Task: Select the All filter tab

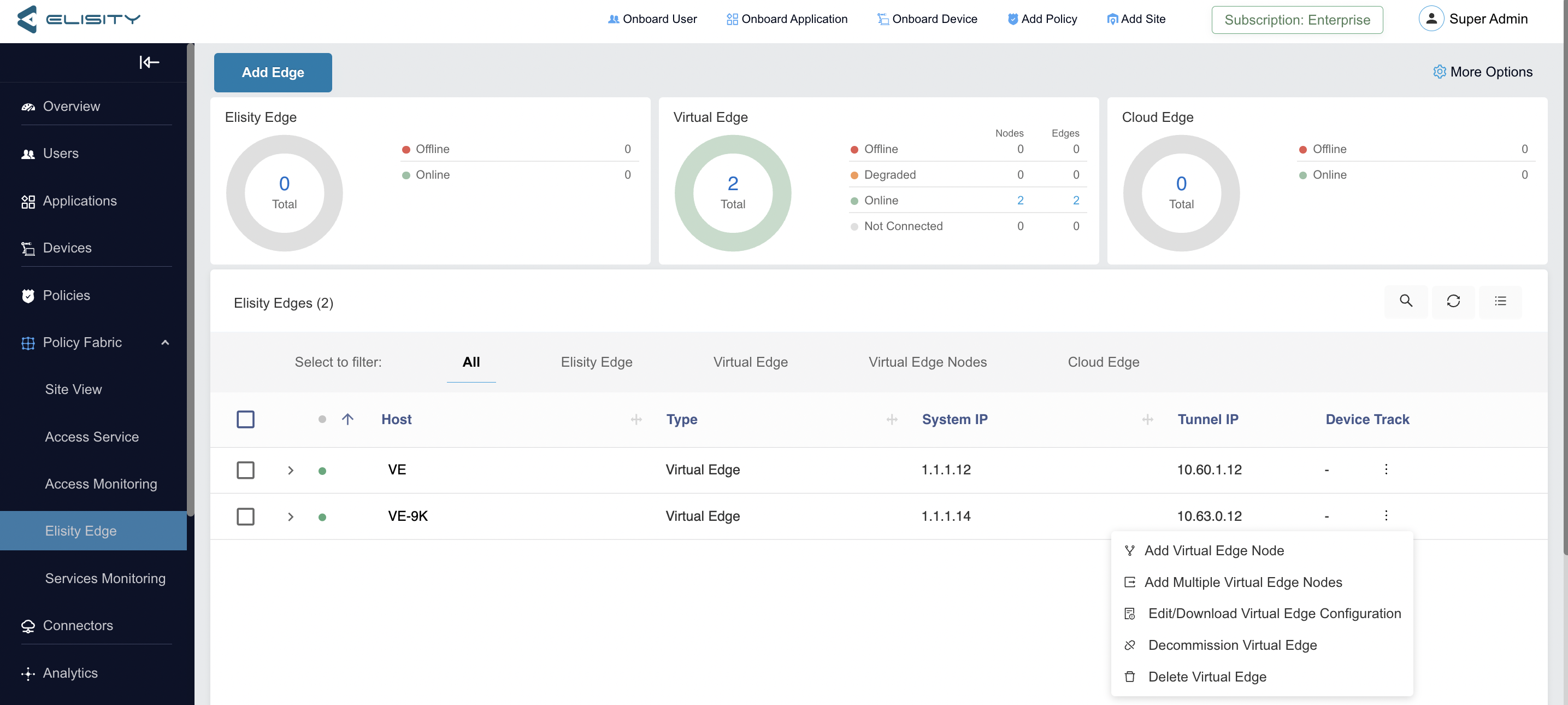Action: point(471,362)
